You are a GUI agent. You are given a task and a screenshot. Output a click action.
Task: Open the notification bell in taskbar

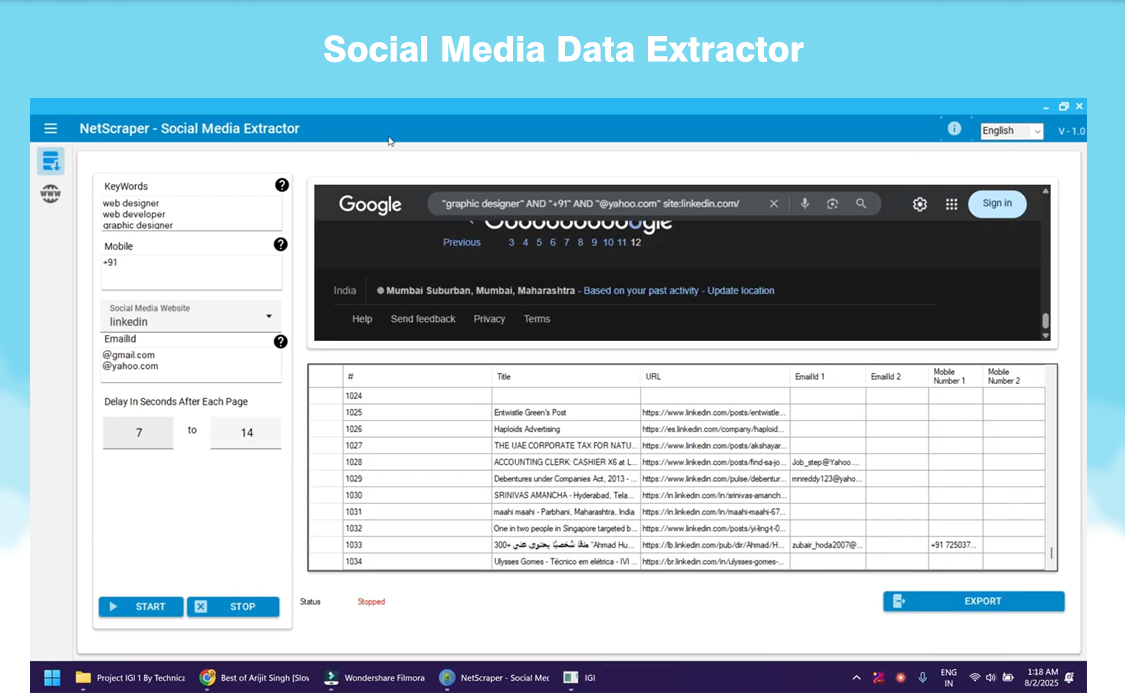[x=1070, y=677]
